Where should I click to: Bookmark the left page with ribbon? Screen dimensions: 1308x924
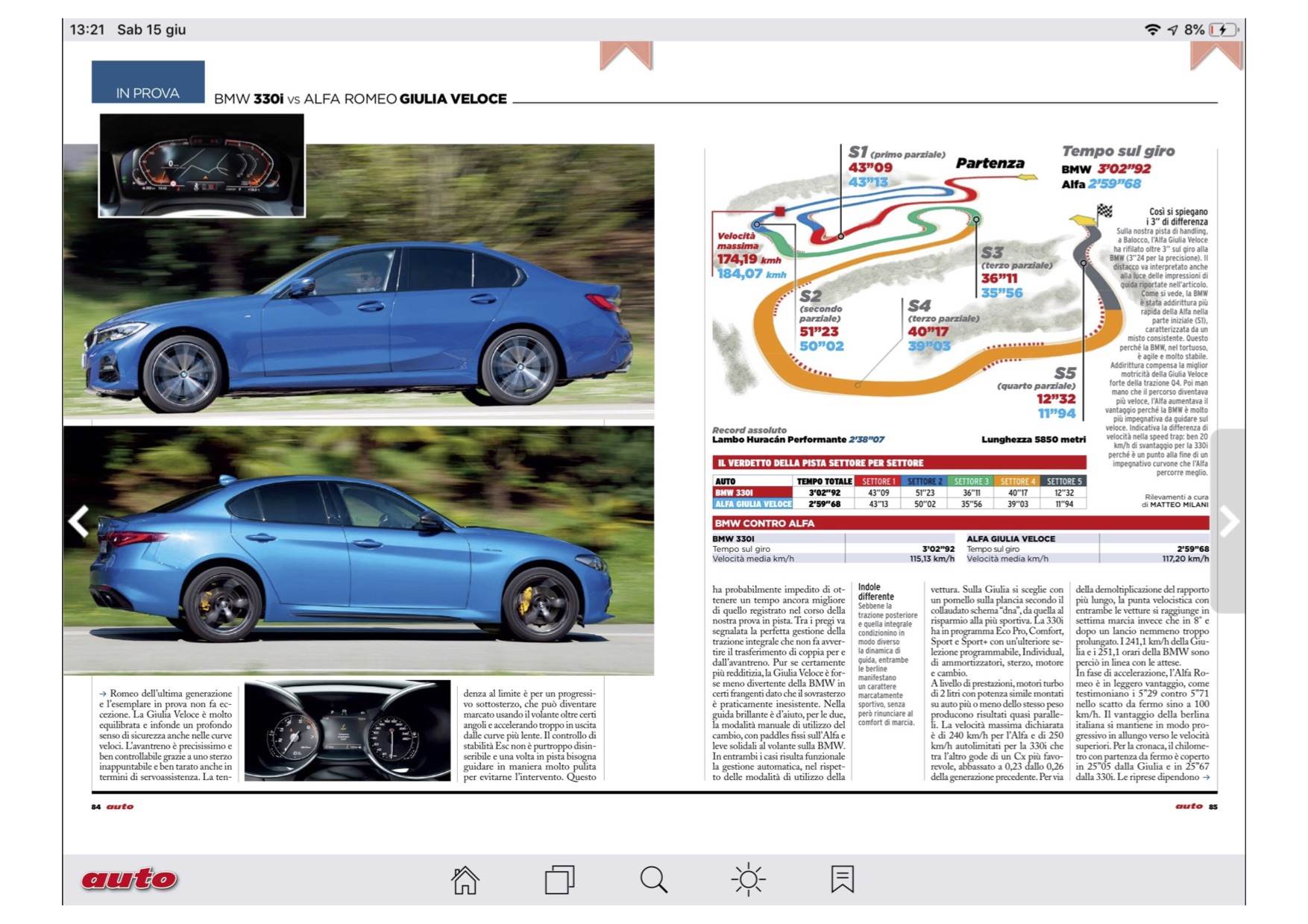pos(626,56)
